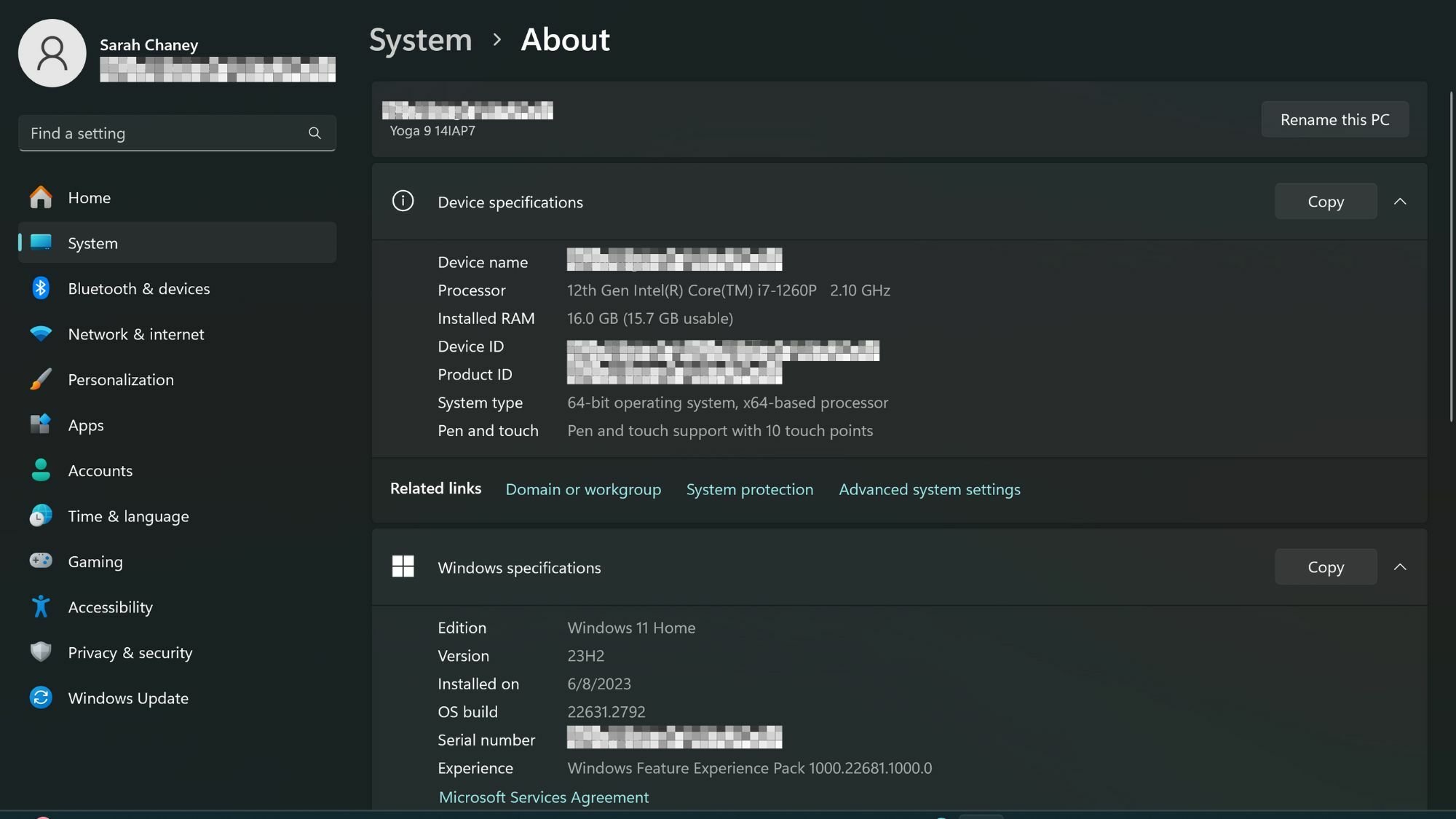This screenshot has height=819, width=1456.
Task: Open Bluetooth & devices settings
Action: coord(138,288)
